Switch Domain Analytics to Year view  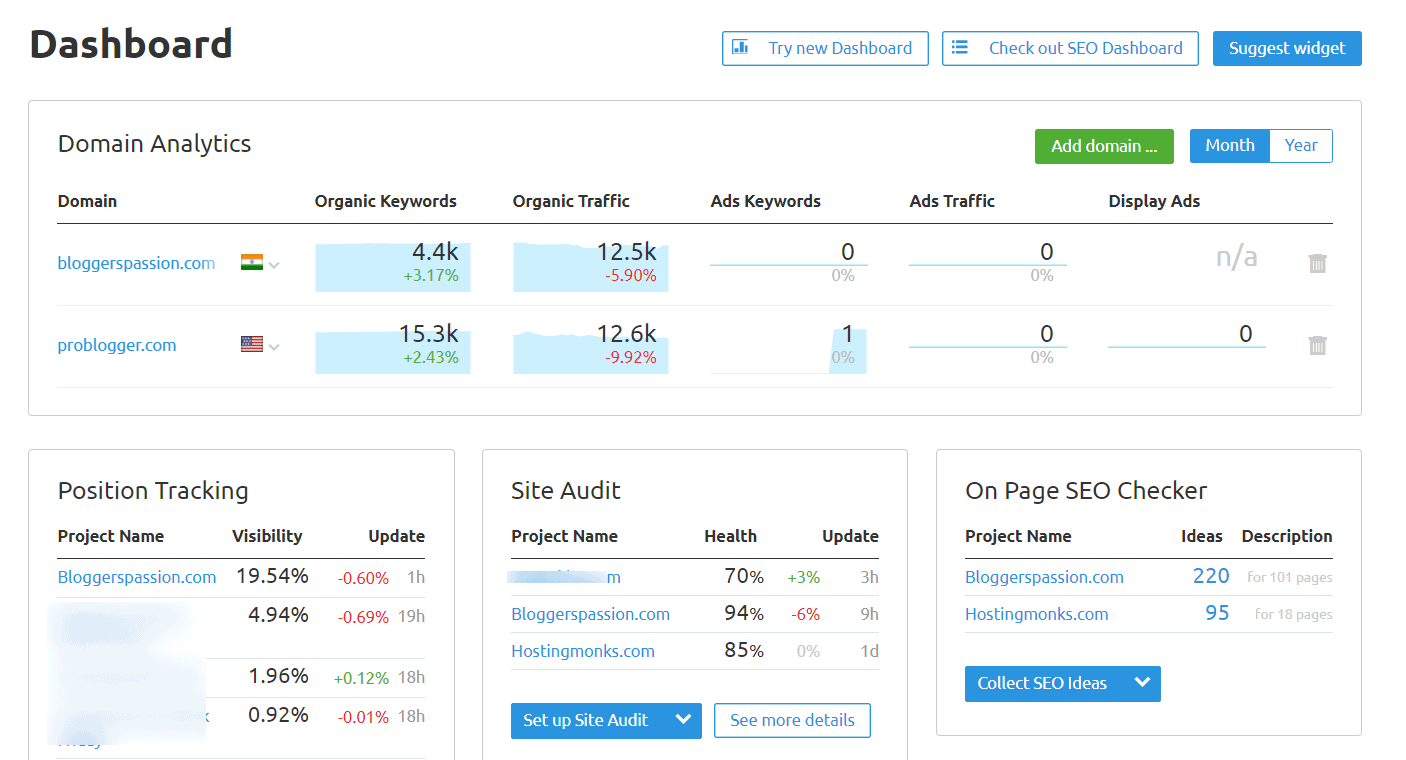(1301, 146)
